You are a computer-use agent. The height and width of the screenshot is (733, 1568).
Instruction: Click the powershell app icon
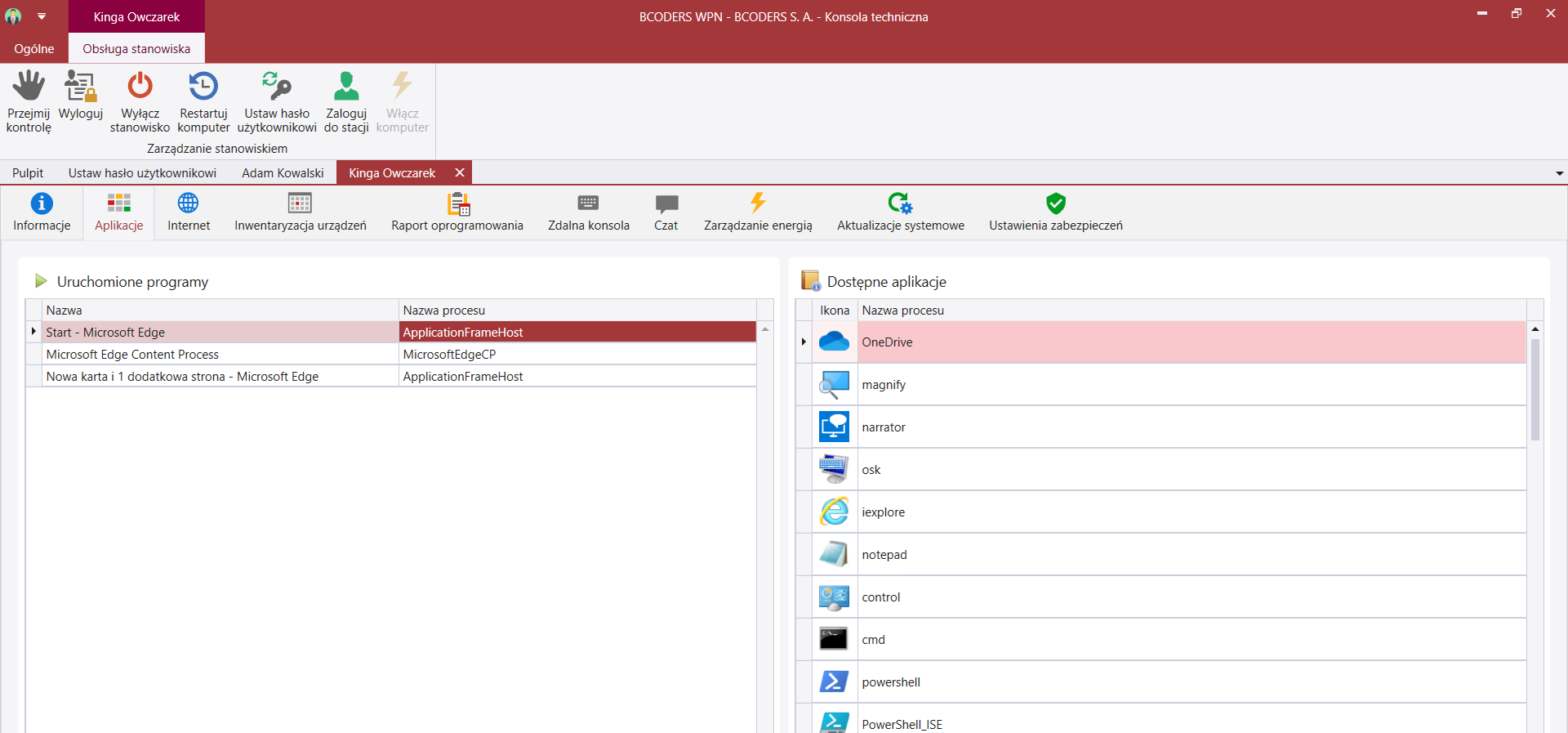click(834, 682)
